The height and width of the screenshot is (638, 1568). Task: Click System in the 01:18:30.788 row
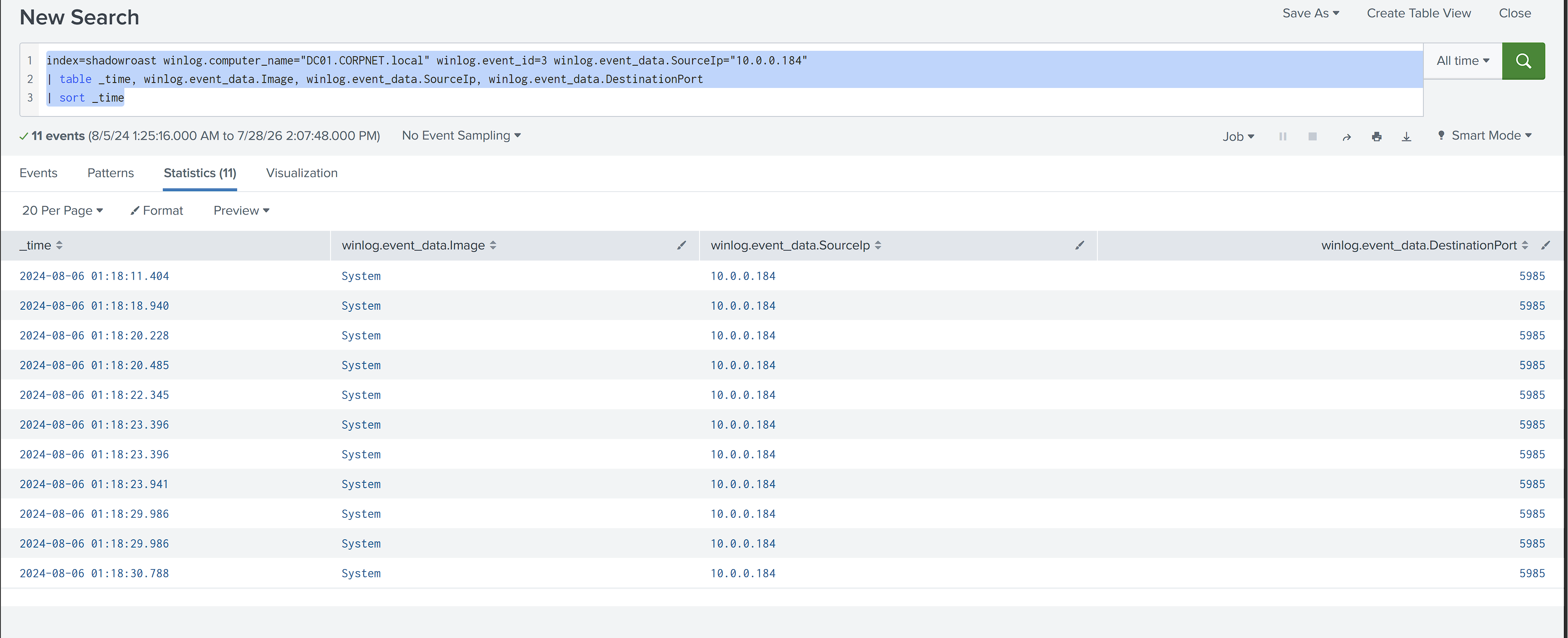click(361, 574)
